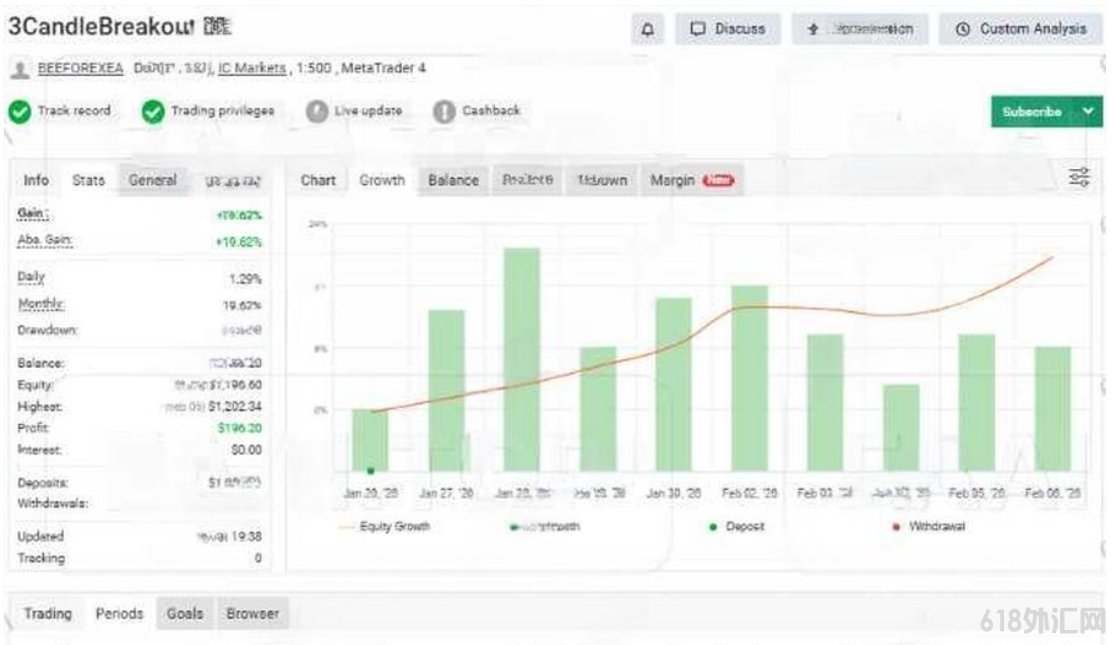The image size is (1113, 645).
Task: Click the Interest value $0.00
Action: tap(246, 450)
